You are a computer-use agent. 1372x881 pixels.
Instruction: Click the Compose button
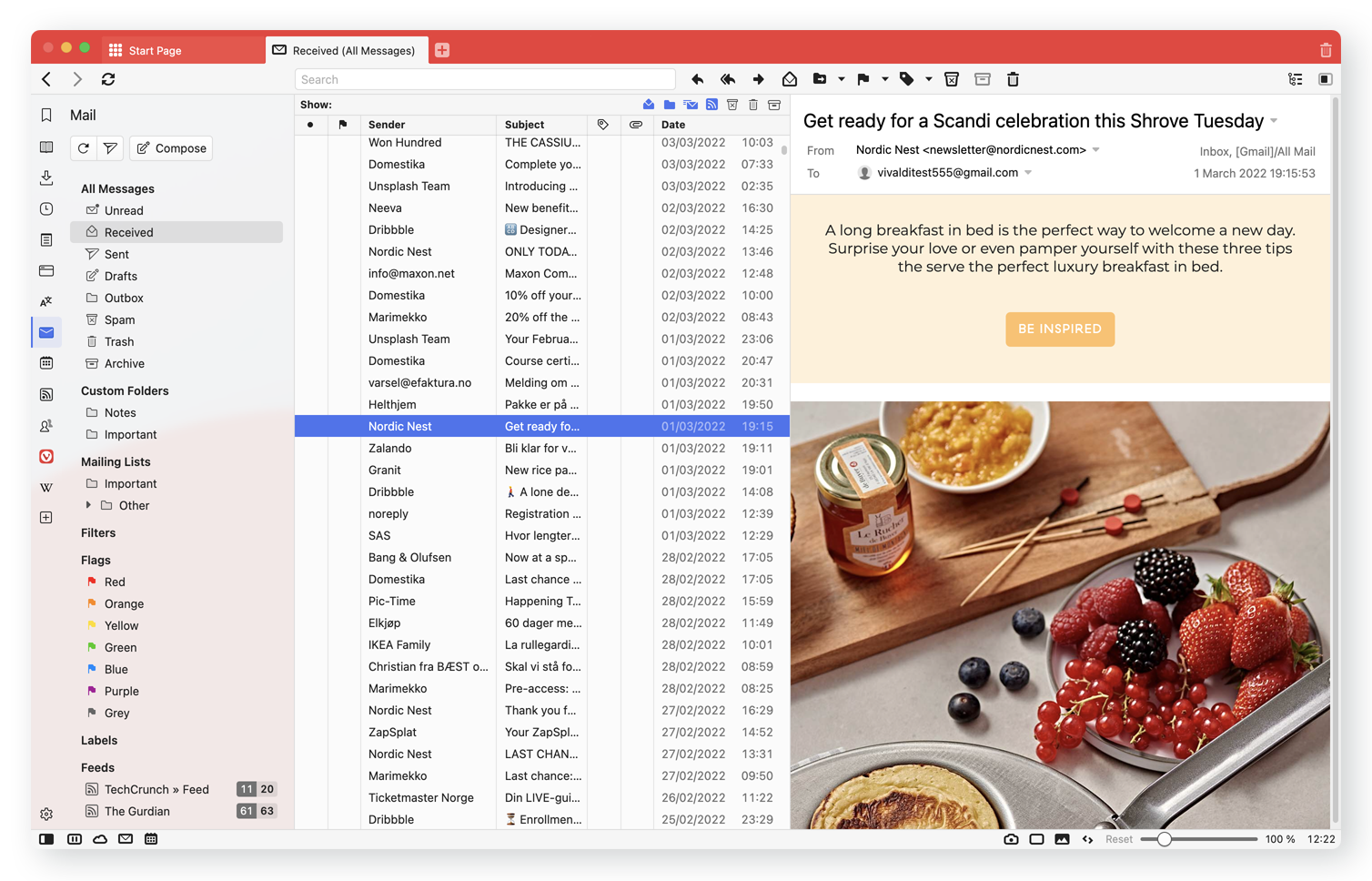pyautogui.click(x=172, y=148)
